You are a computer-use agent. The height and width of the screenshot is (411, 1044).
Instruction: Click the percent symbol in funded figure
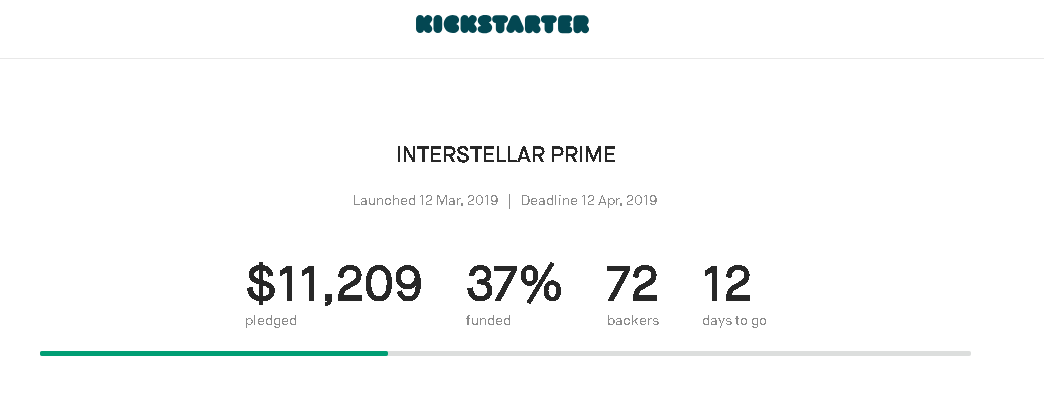(x=541, y=285)
